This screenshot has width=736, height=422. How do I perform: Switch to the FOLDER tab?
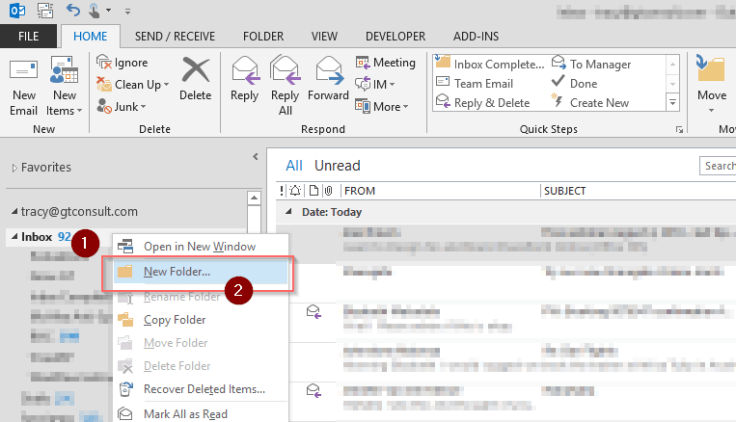pyautogui.click(x=263, y=36)
